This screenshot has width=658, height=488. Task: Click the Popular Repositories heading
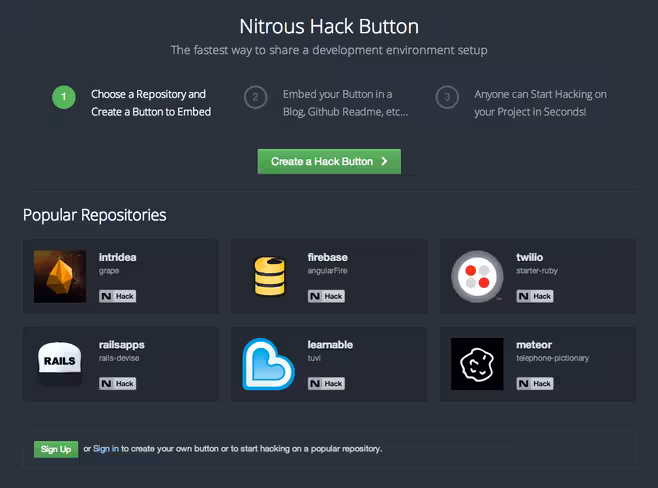(94, 215)
